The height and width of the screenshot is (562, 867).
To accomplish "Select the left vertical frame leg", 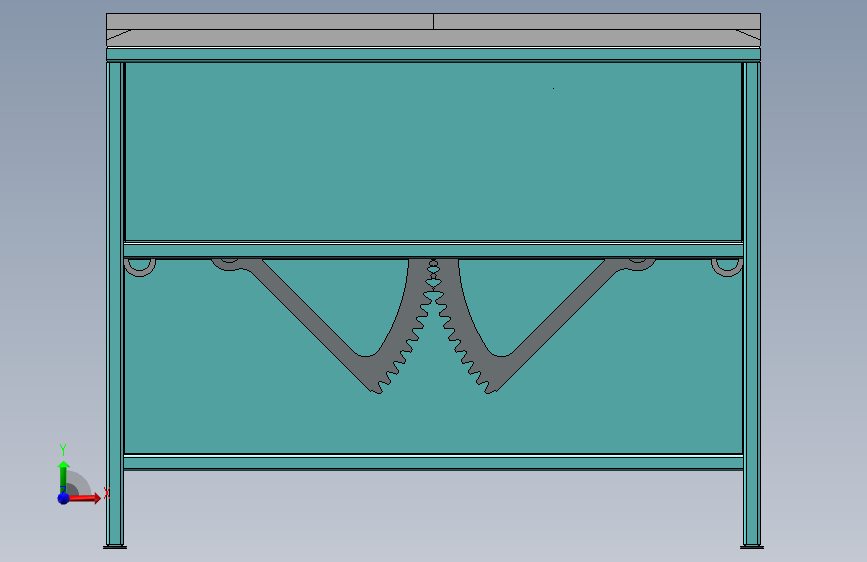I will pos(115,303).
